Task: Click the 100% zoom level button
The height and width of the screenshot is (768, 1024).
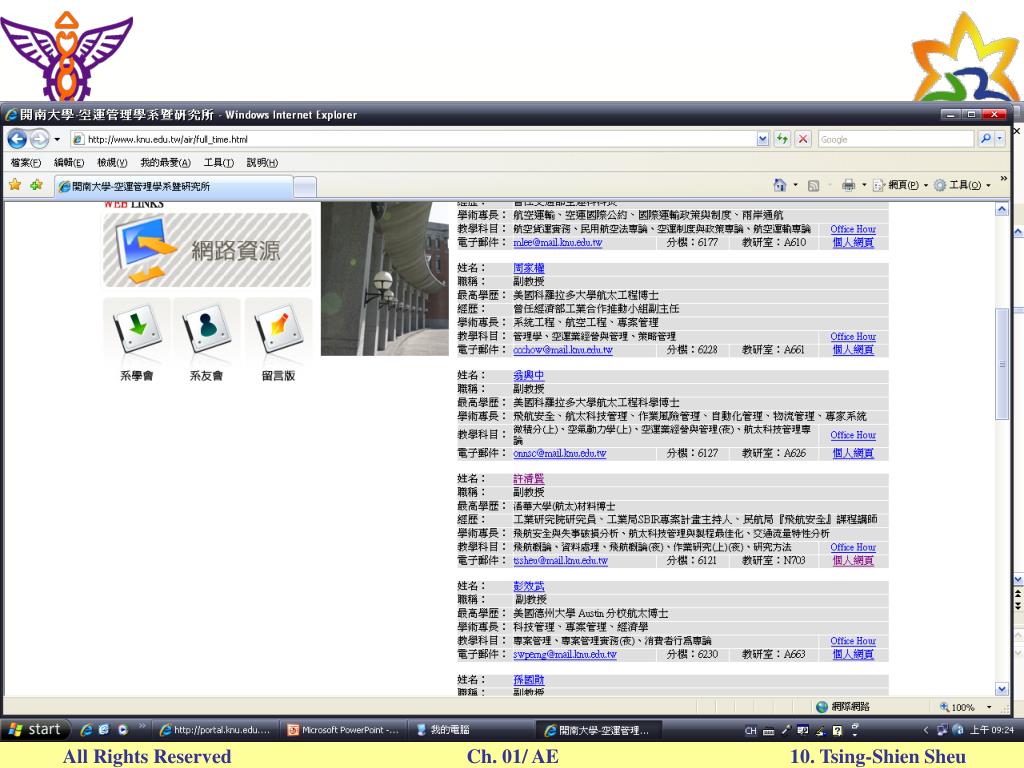Action: 957,707
